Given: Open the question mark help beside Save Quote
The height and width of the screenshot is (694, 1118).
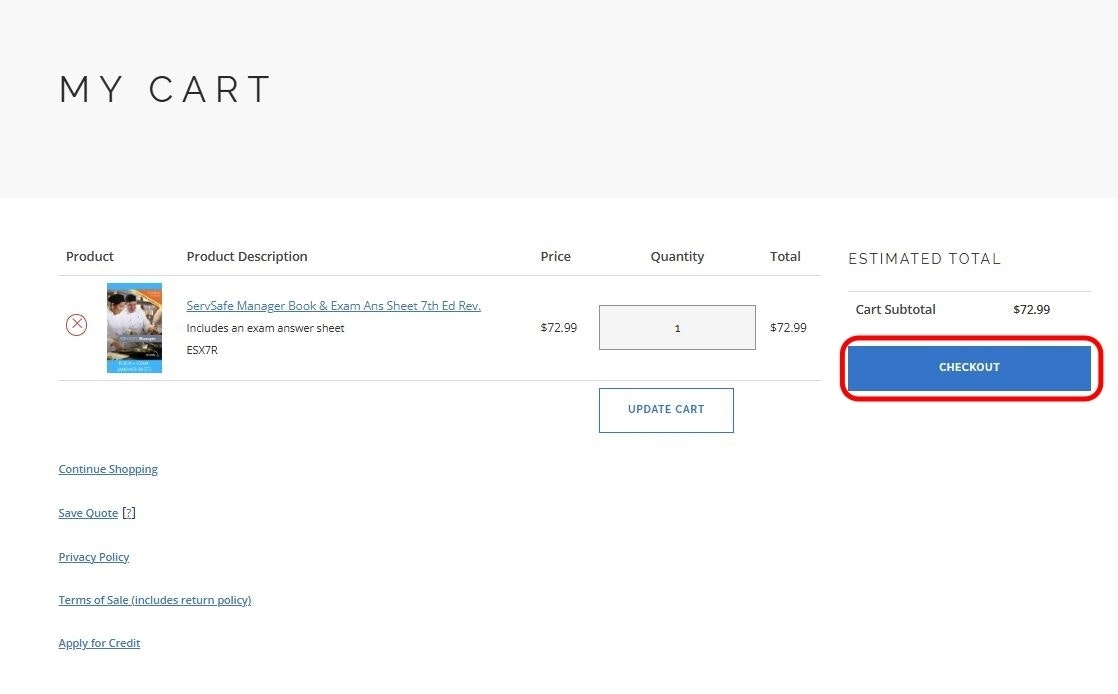Looking at the screenshot, I should tap(129, 513).
